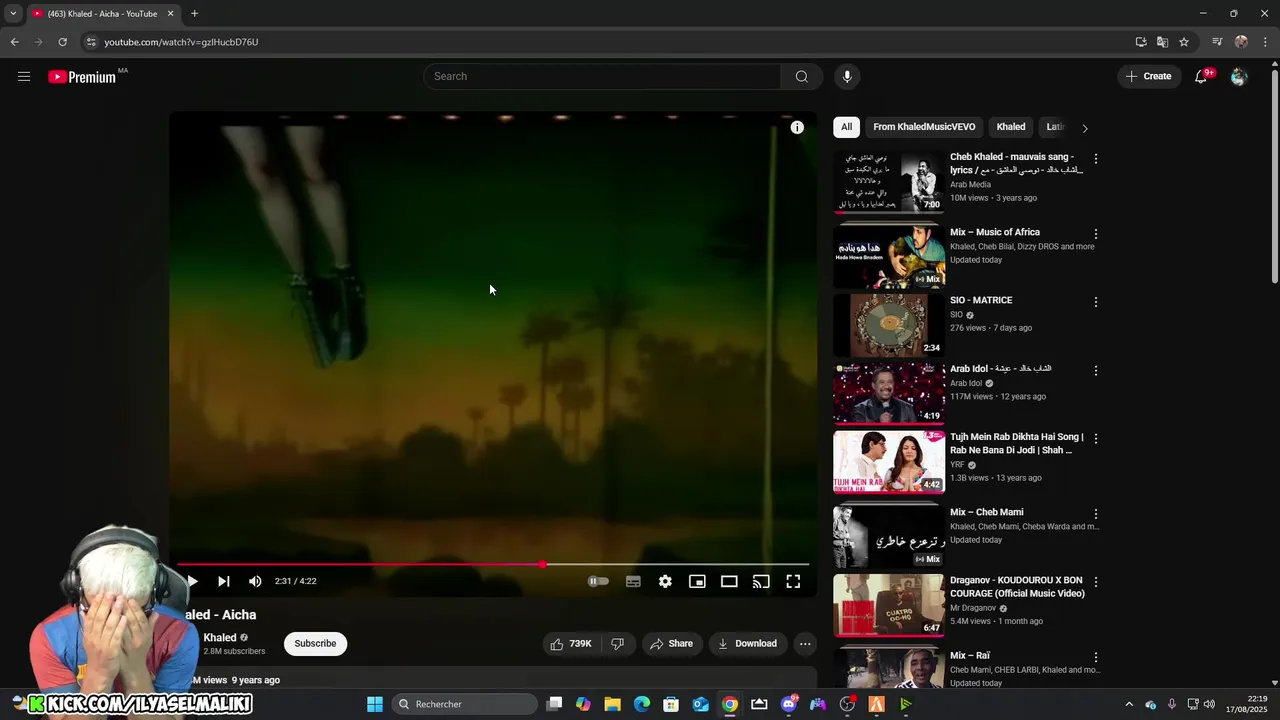Dislike the video

tap(617, 644)
